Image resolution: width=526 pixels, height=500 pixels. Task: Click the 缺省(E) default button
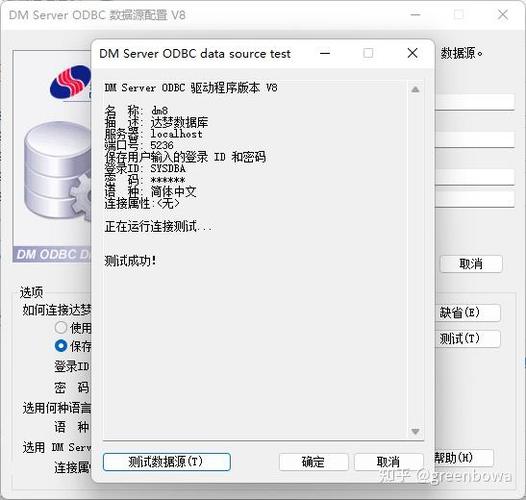468,313
